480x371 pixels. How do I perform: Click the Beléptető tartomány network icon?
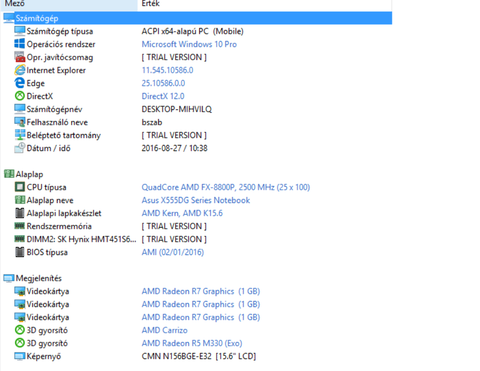pos(20,135)
